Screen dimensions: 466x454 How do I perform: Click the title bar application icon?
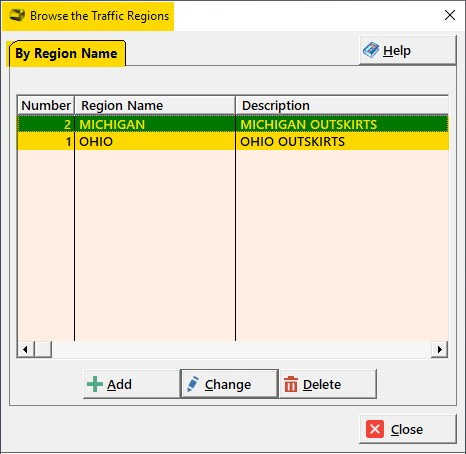(x=17, y=15)
